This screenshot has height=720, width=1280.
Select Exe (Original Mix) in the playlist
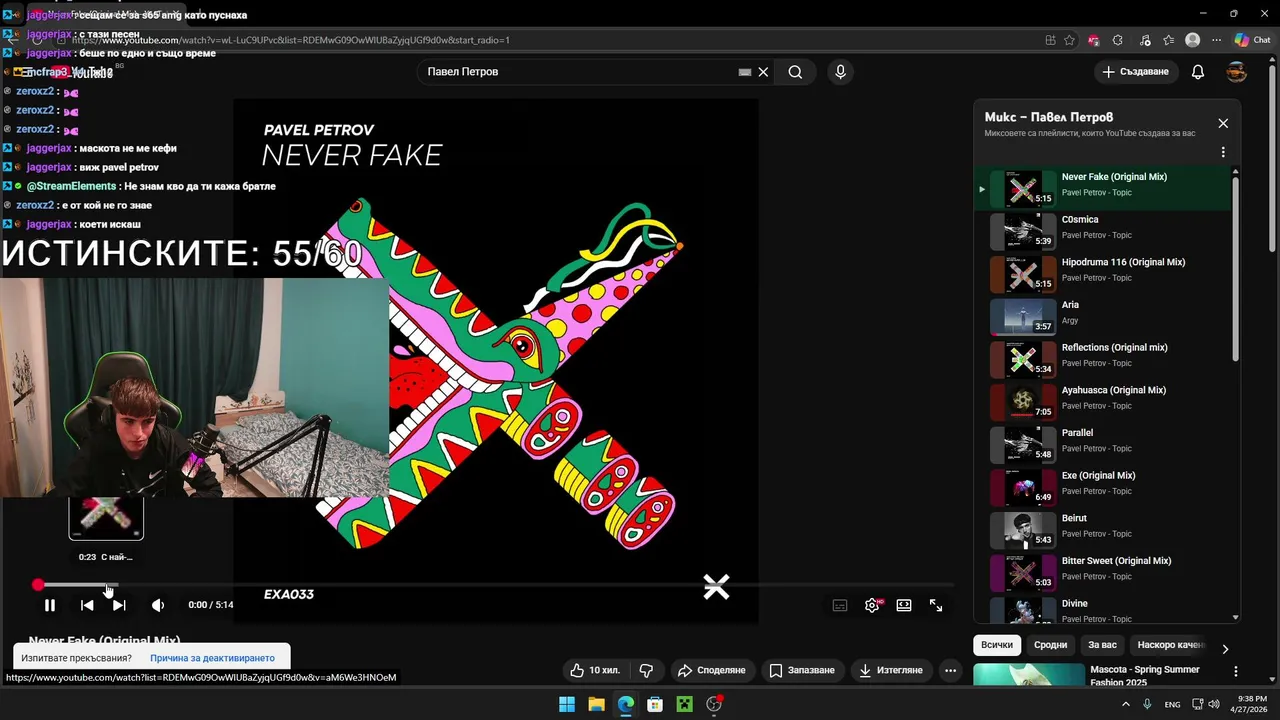tap(1103, 486)
